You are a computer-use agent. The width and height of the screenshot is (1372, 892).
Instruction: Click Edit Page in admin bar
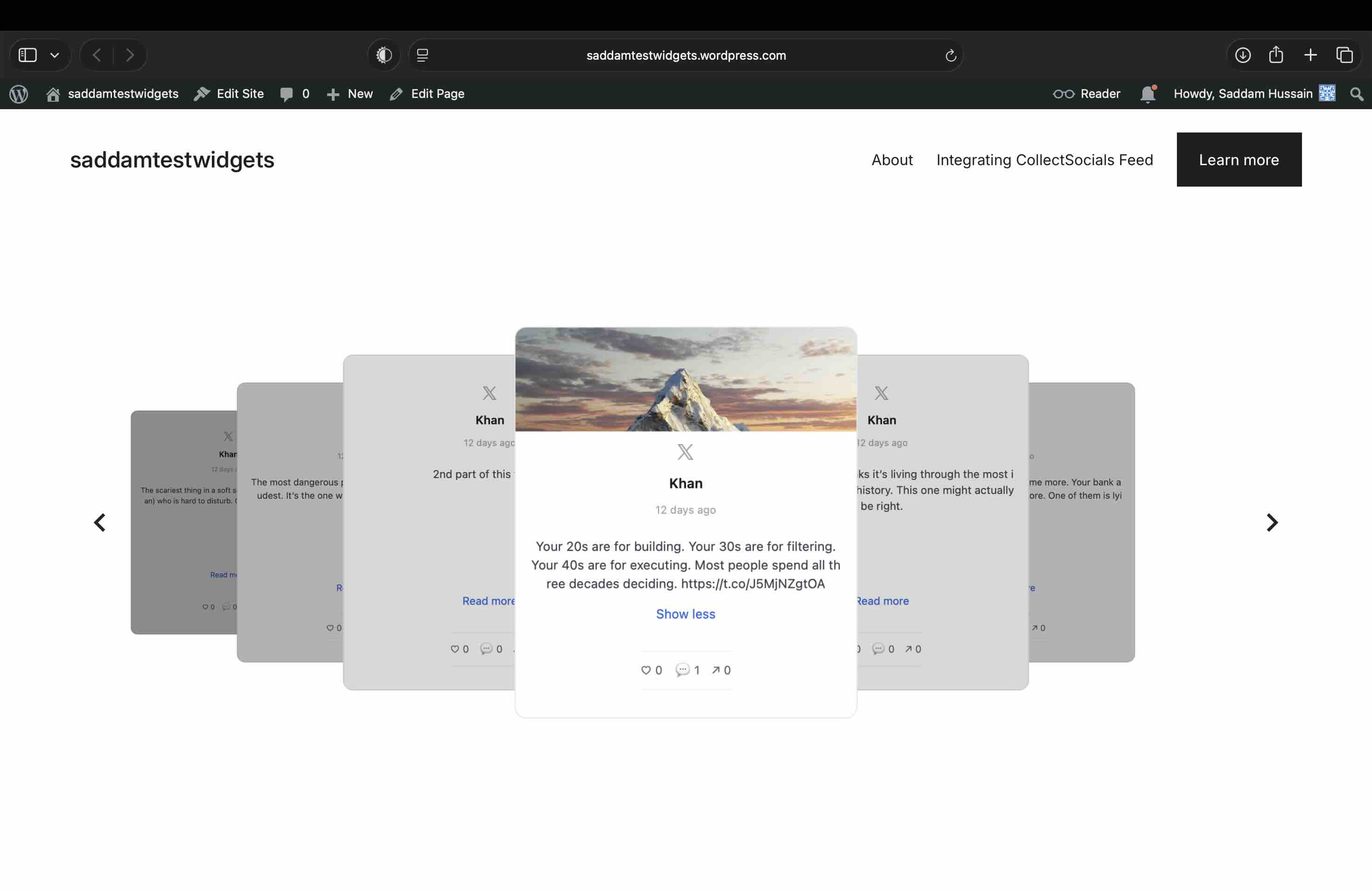pos(427,94)
